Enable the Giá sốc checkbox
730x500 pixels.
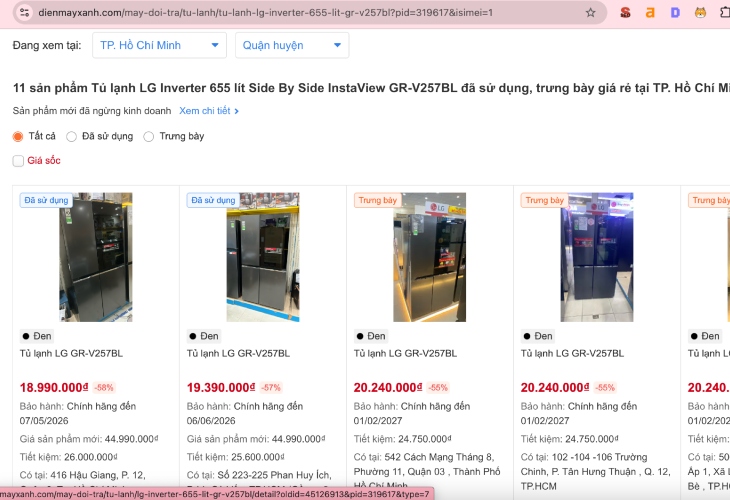click(18, 161)
